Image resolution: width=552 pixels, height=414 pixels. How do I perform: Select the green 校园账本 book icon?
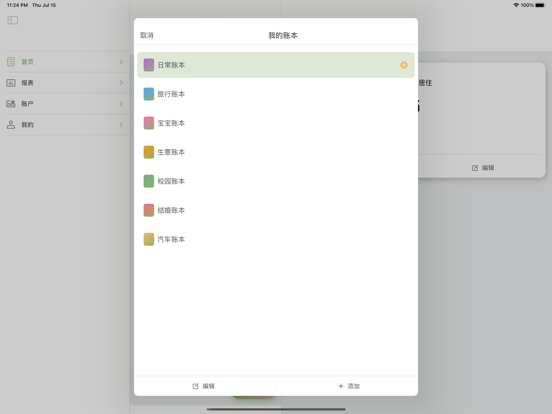pyautogui.click(x=149, y=181)
